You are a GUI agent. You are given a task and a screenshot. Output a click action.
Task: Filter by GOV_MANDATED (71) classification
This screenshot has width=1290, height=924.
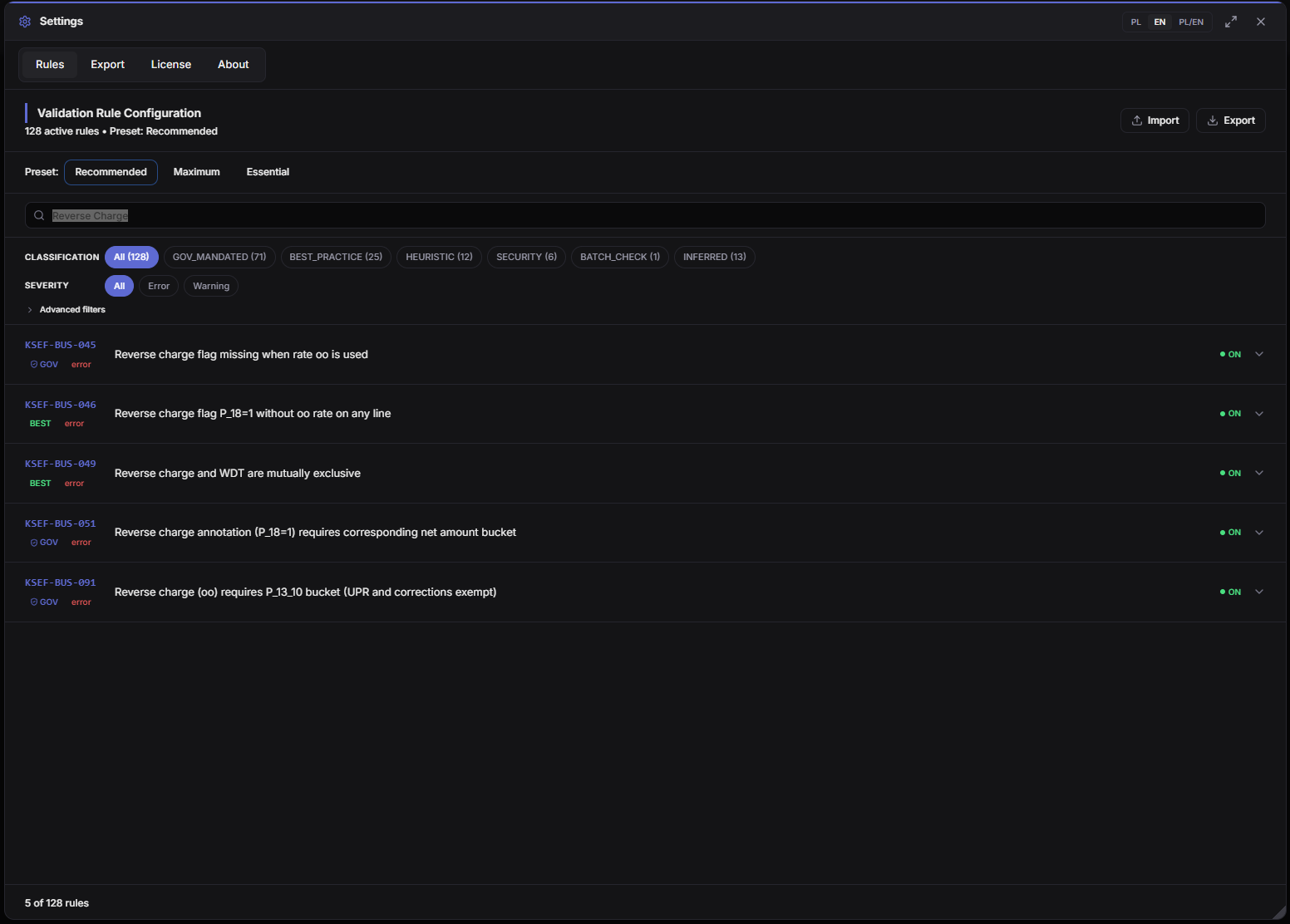pos(219,257)
